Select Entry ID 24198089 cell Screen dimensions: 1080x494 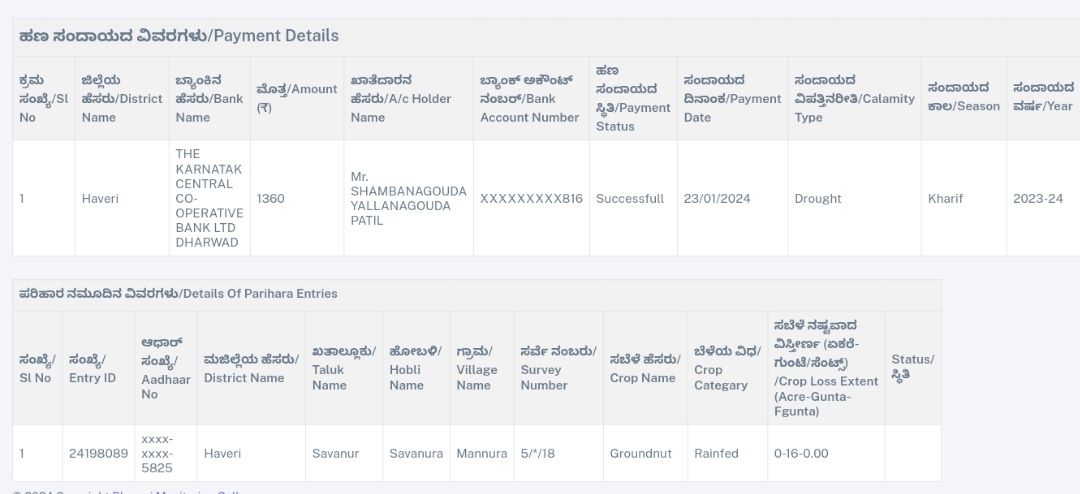(x=98, y=453)
